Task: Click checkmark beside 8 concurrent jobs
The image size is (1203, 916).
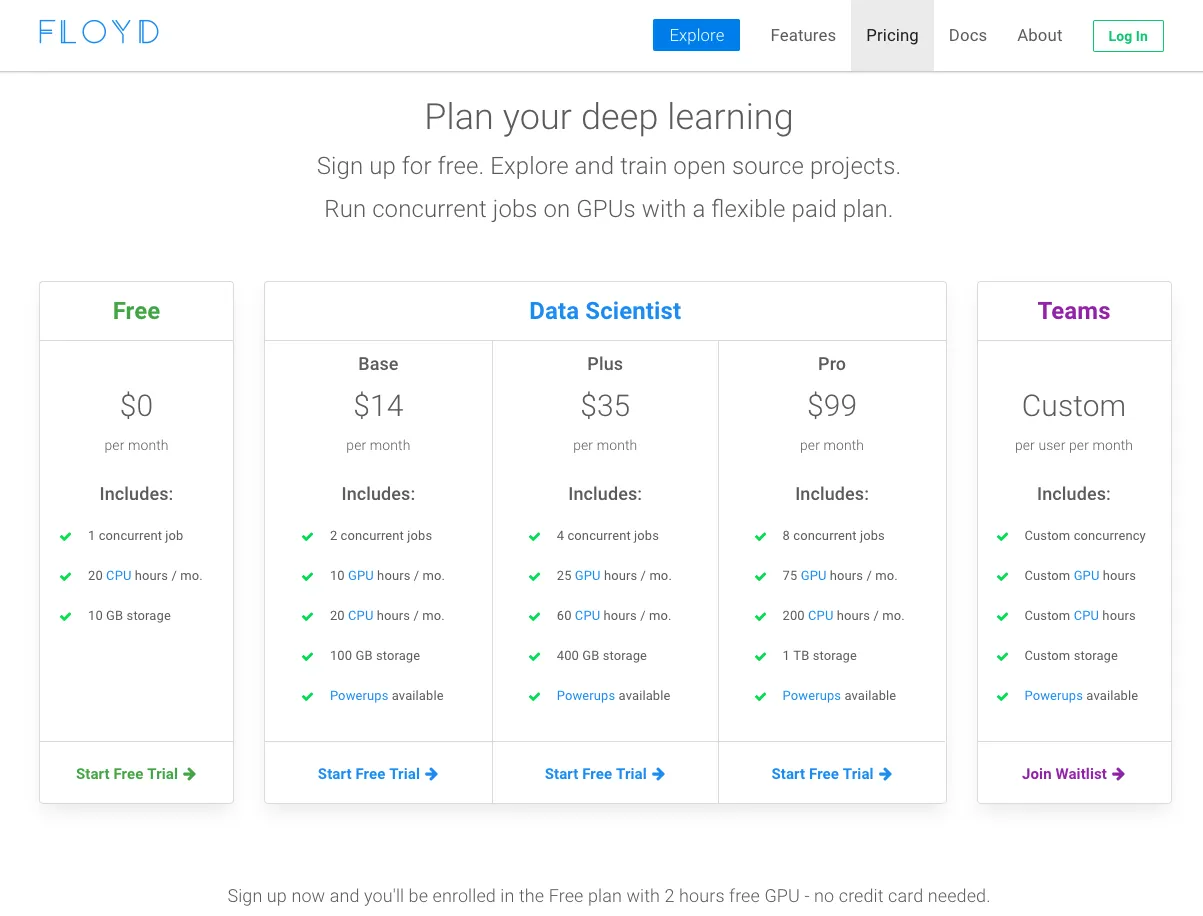Action: (761, 537)
